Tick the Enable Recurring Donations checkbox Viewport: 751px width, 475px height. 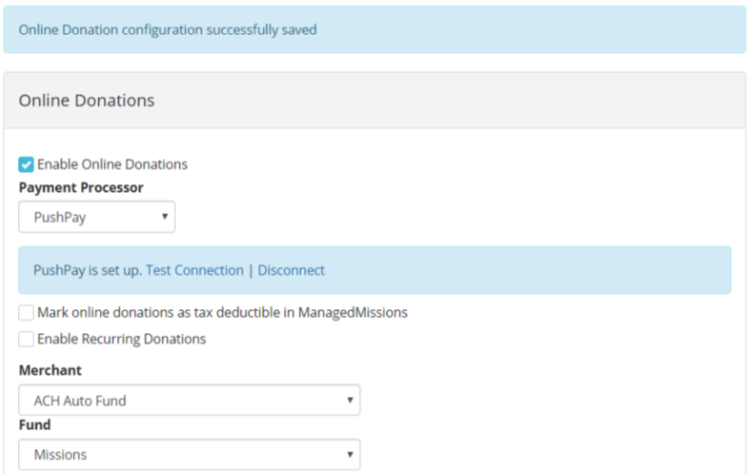[x=26, y=339]
